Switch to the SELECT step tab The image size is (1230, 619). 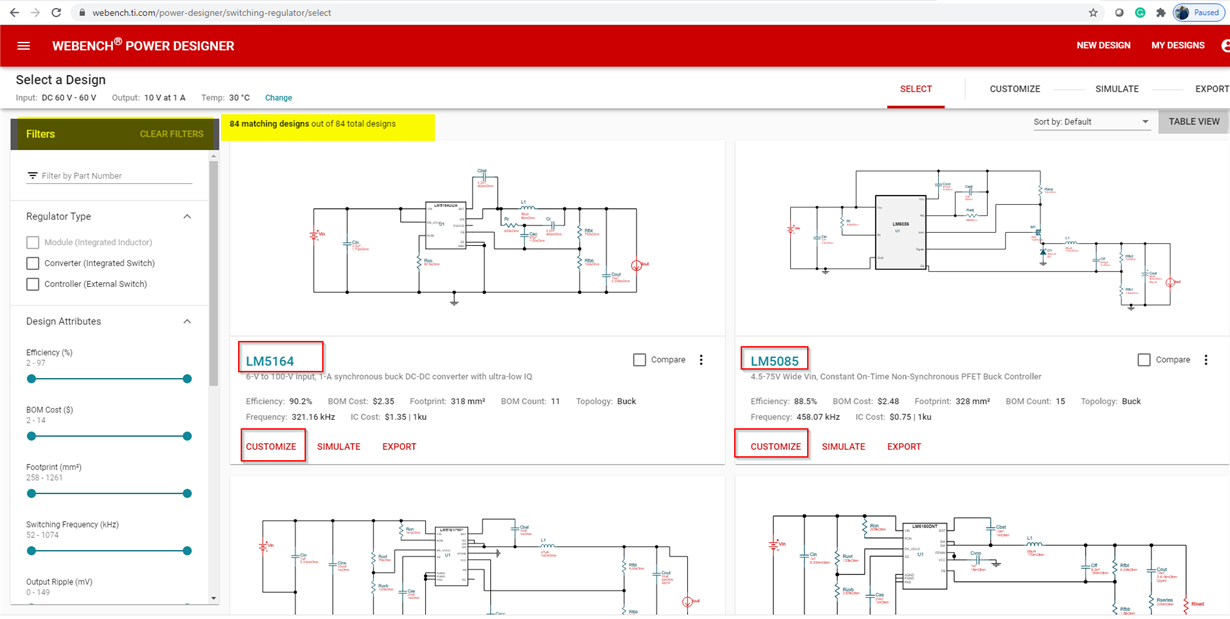916,89
